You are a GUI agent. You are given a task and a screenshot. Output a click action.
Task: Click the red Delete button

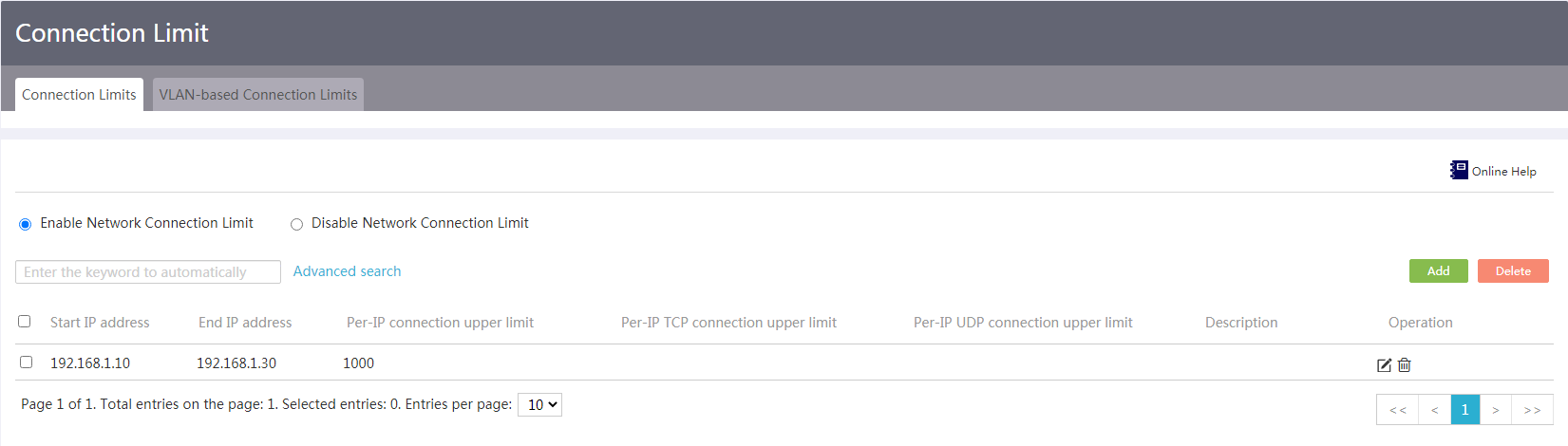point(1513,270)
